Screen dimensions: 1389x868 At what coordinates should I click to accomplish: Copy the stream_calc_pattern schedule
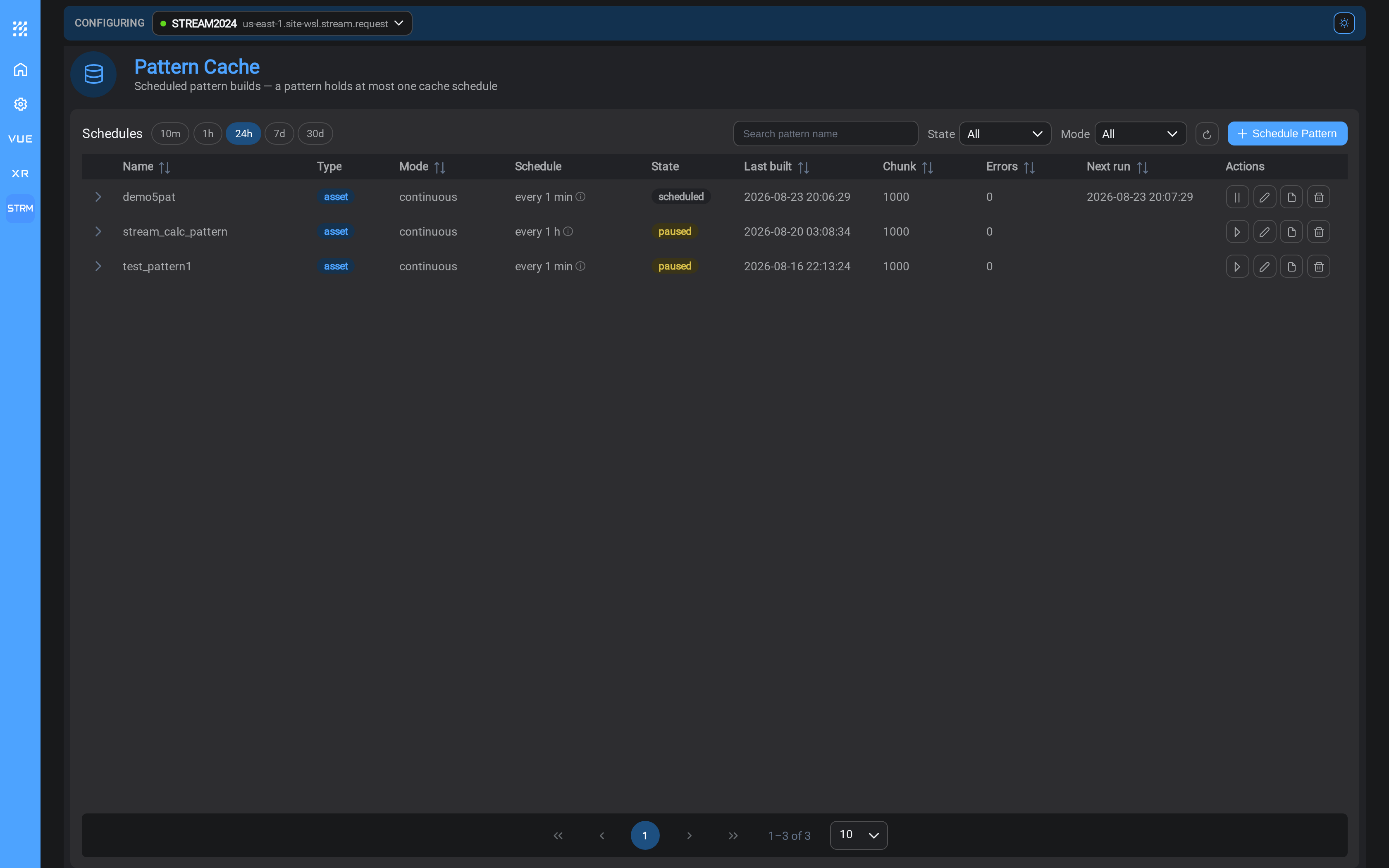(1291, 232)
